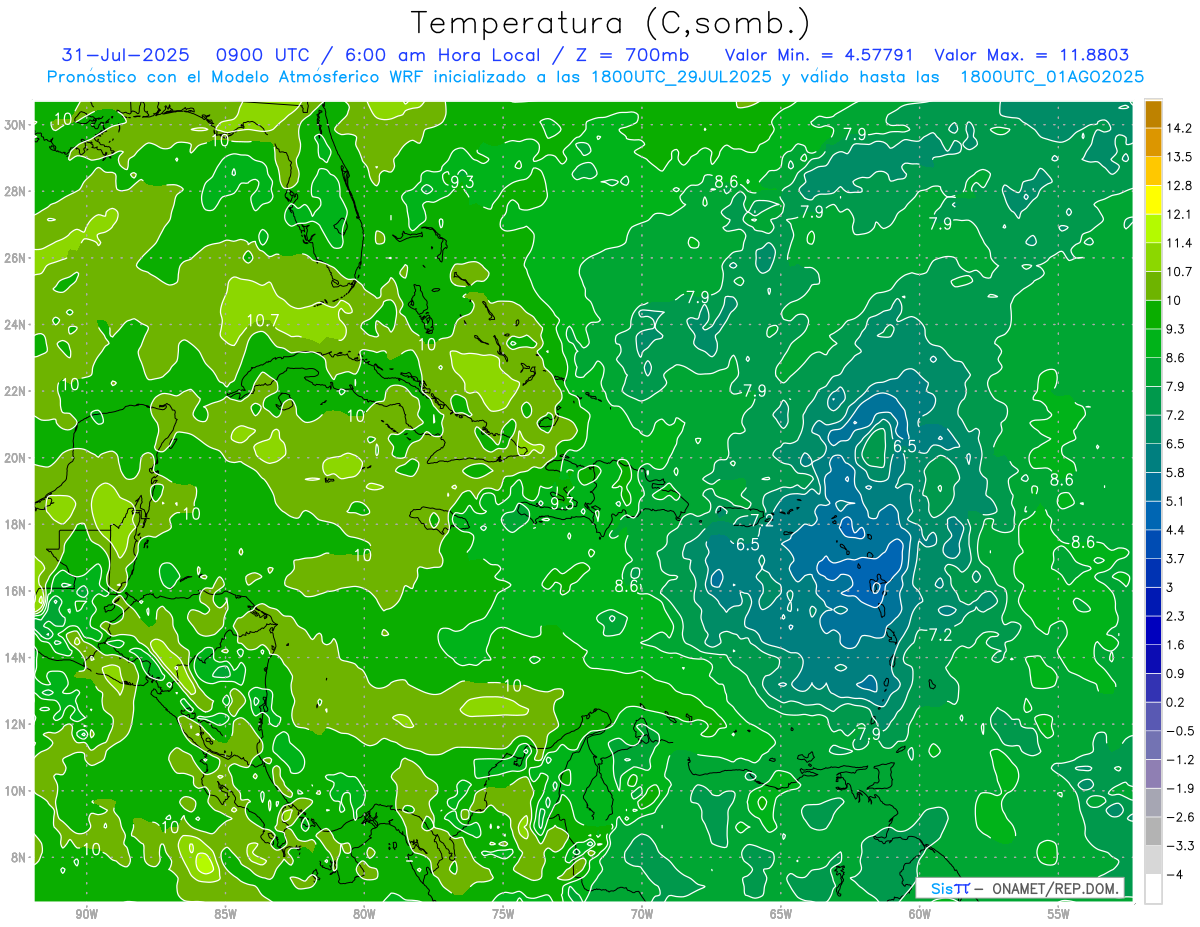Click the 10.7 contour label on the map
The height and width of the screenshot is (927, 1200).
click(262, 321)
